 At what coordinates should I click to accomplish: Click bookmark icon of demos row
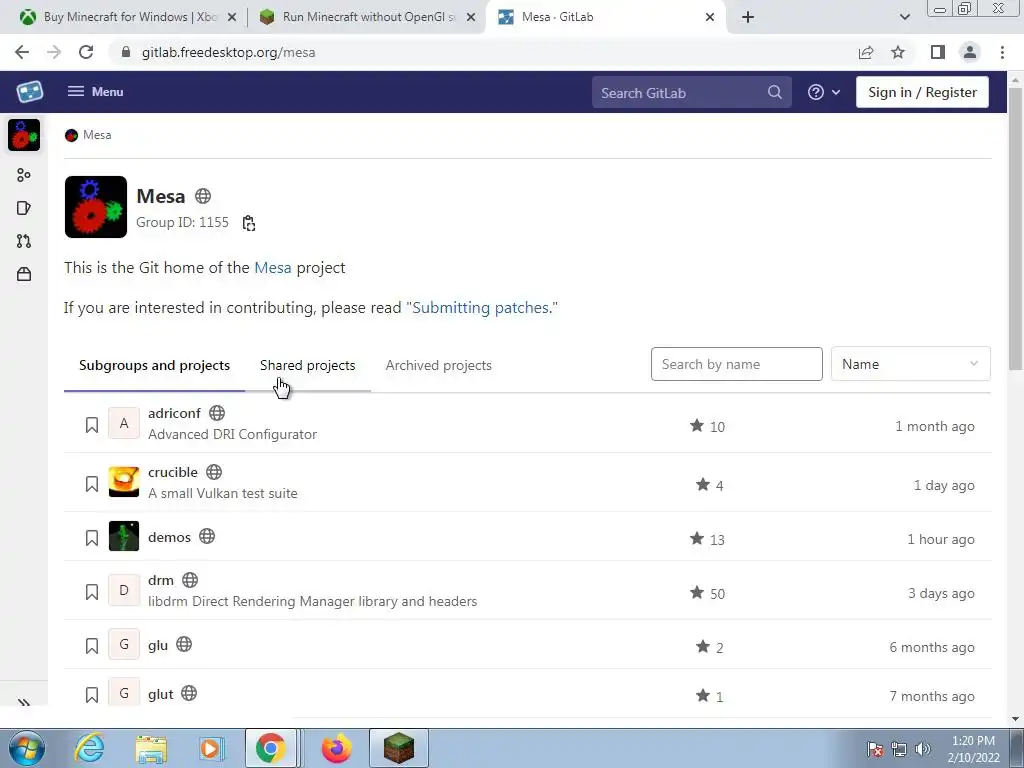(92, 538)
